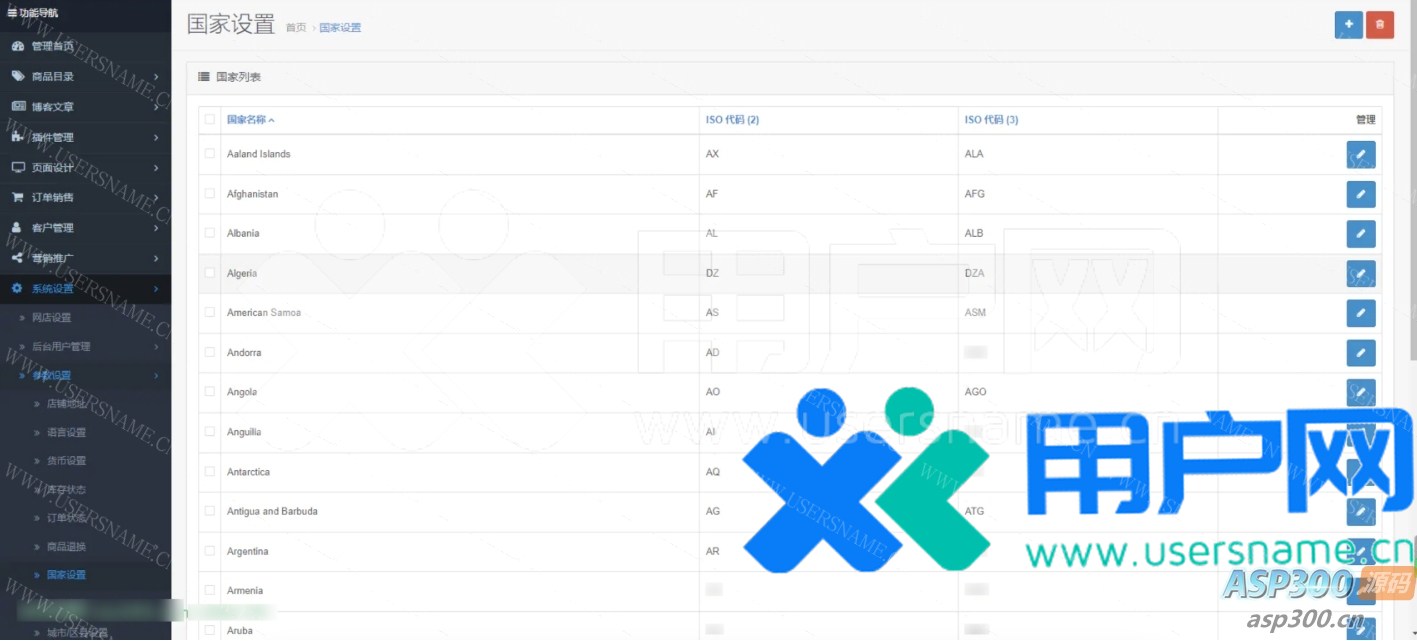Edit the Afghanistan country entry
This screenshot has width=1417, height=641.
(x=1360, y=194)
